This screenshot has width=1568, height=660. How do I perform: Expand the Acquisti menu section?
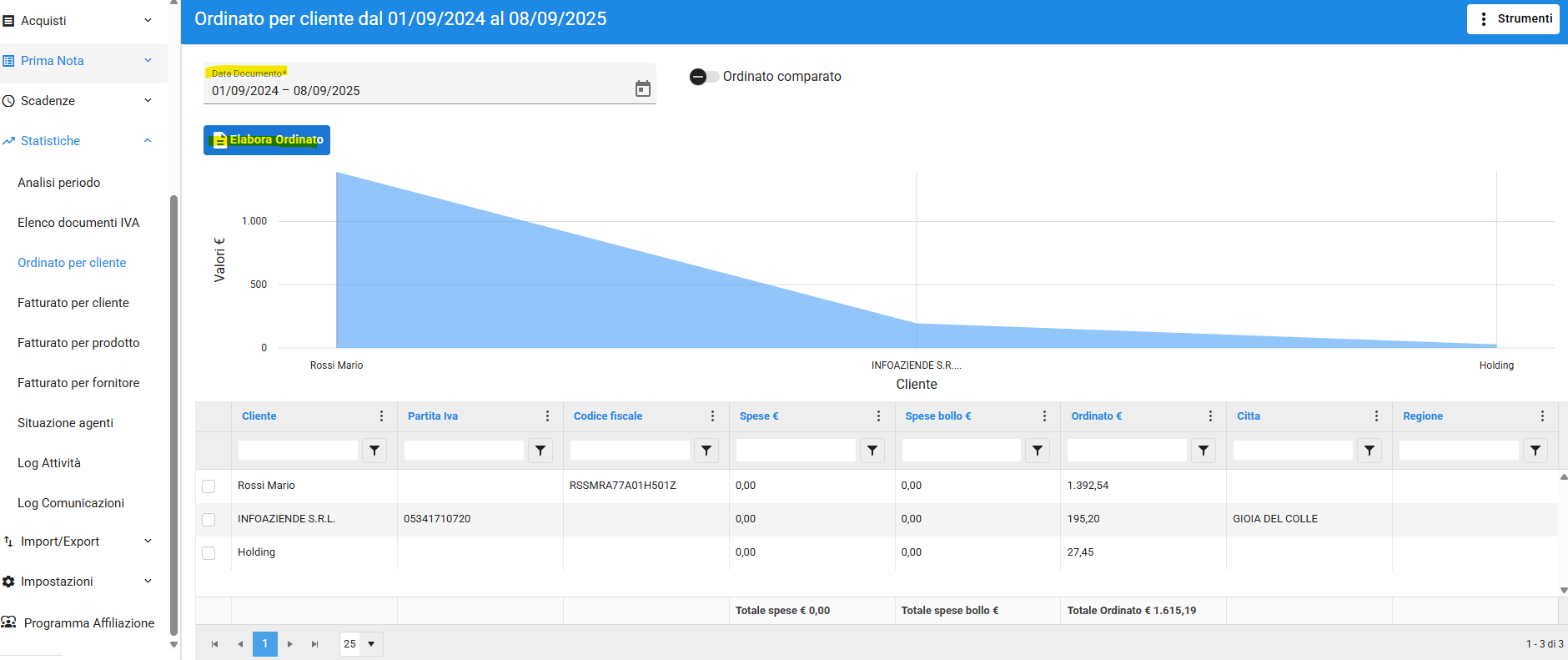click(x=83, y=21)
